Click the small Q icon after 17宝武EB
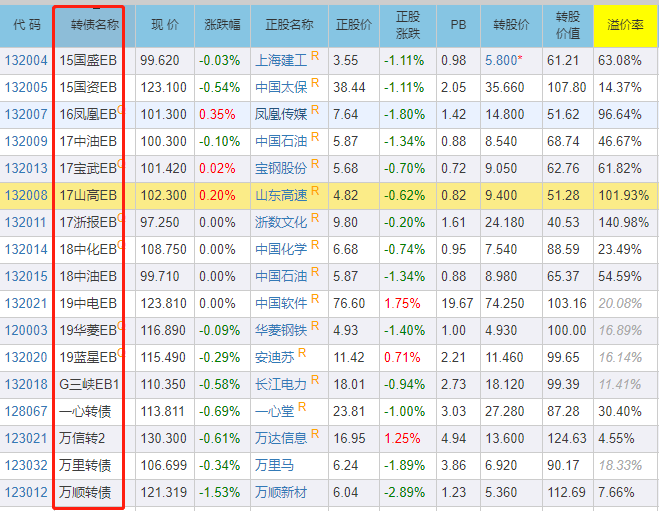659x511 pixels. [x=121, y=163]
